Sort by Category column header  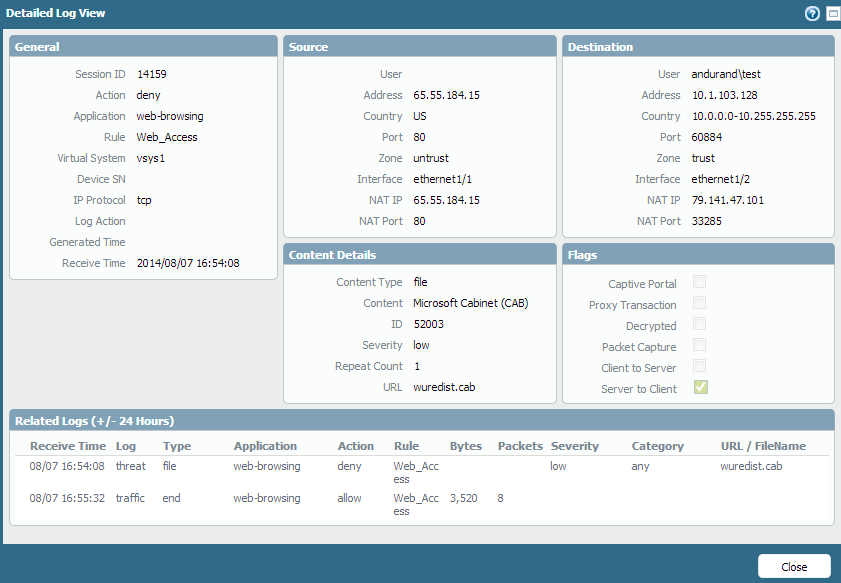tap(657, 446)
